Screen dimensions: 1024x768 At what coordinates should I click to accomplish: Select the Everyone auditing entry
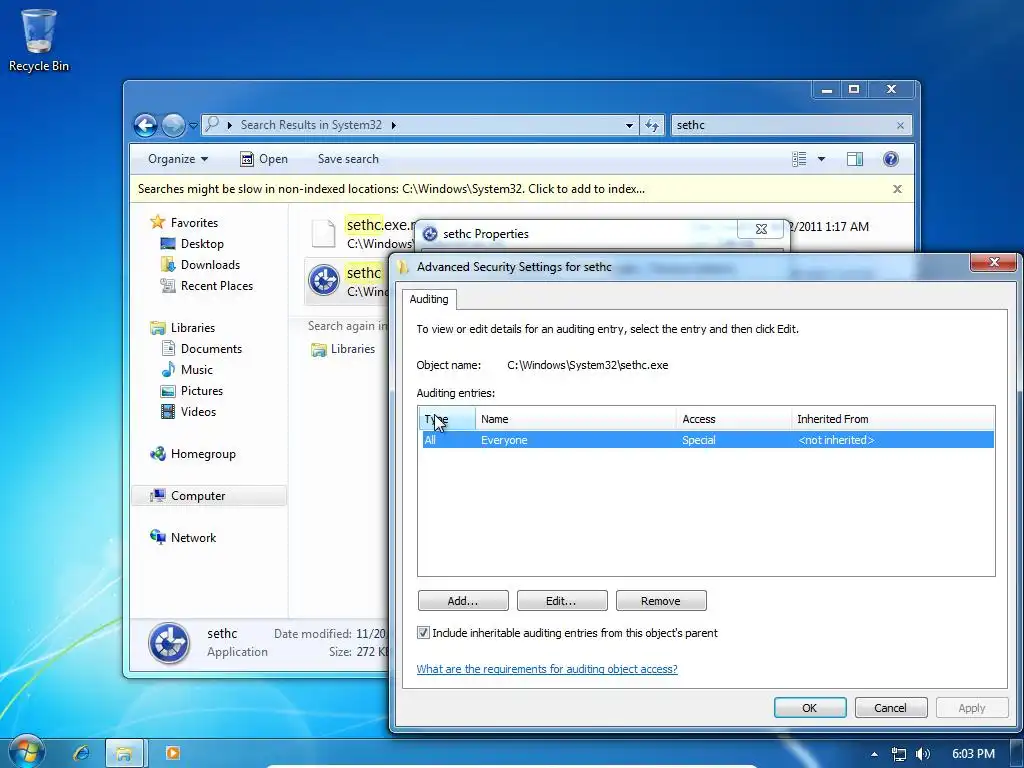coord(707,440)
